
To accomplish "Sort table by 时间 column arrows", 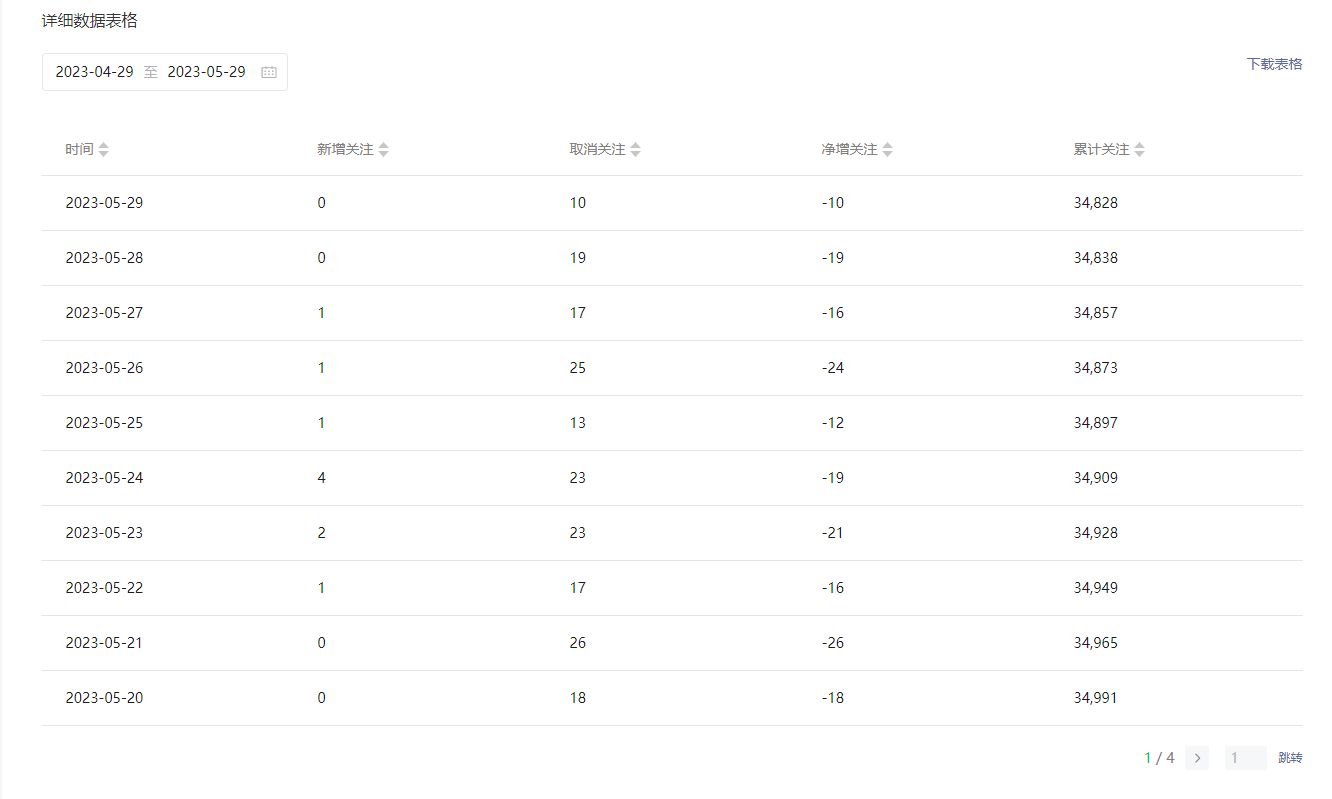I will point(104,149).
